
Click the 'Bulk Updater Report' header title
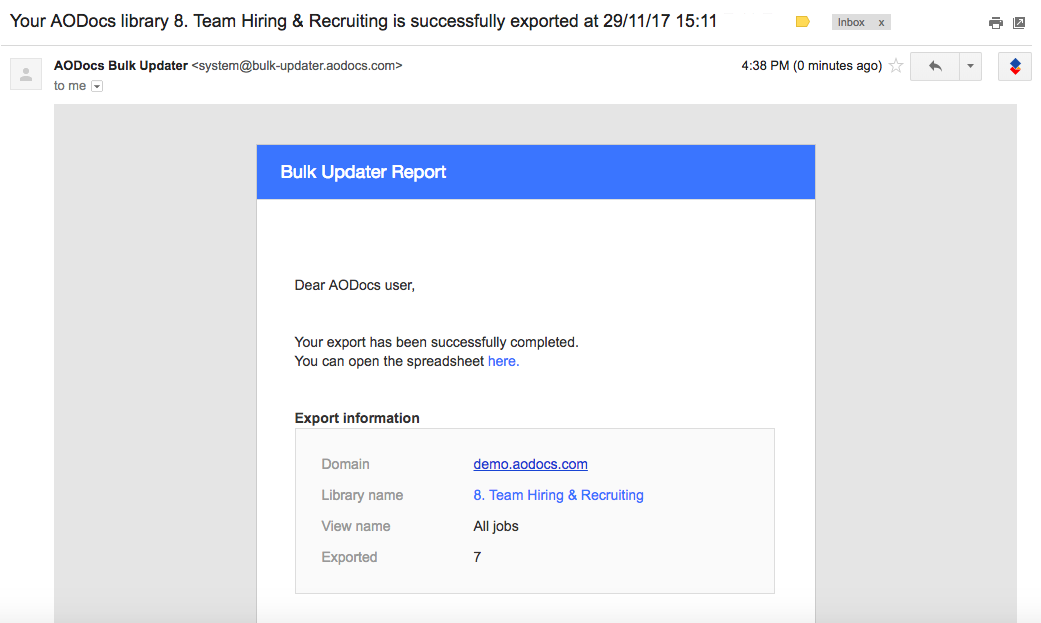pyautogui.click(x=363, y=172)
